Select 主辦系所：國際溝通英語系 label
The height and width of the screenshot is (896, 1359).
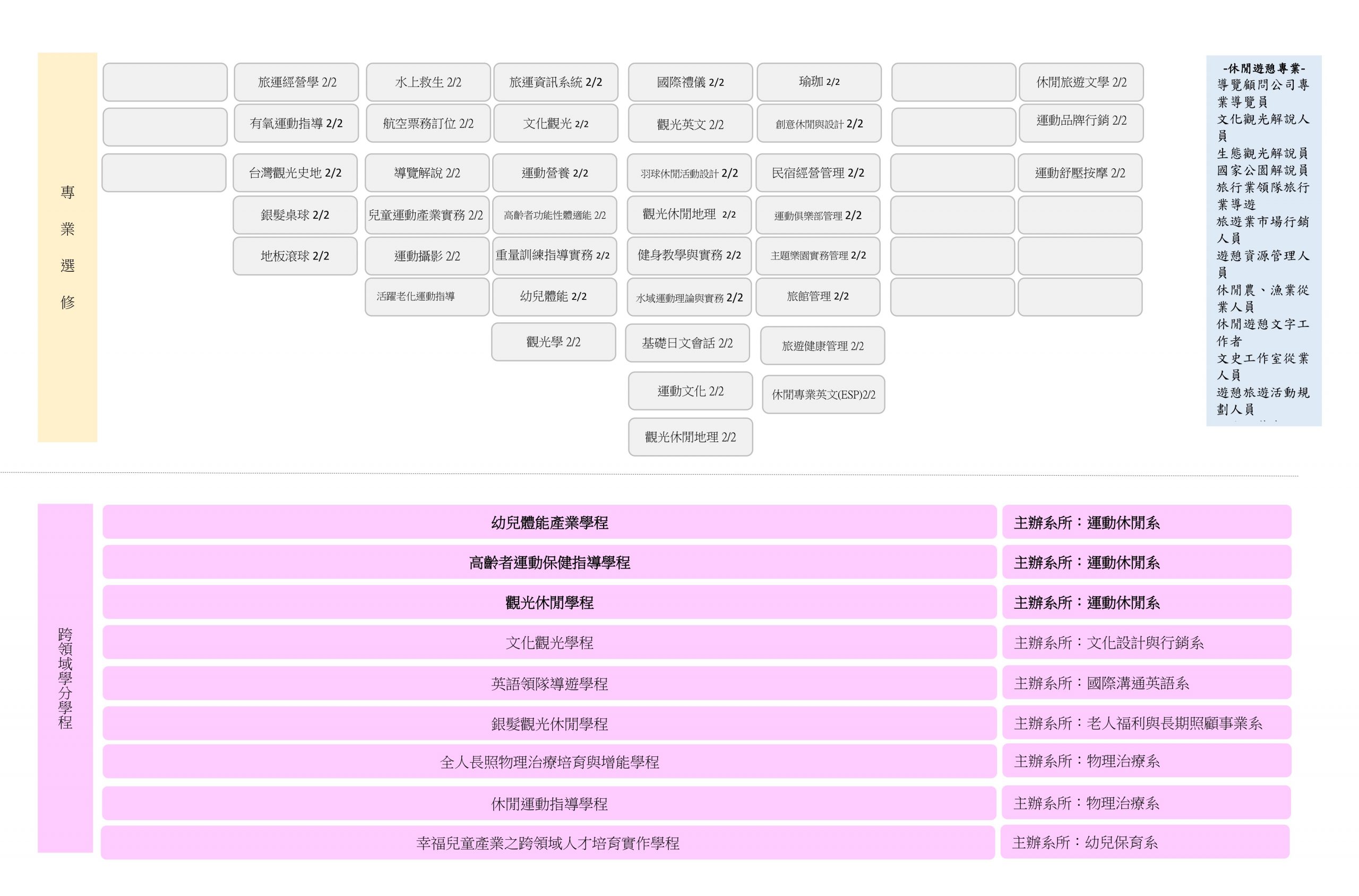pyautogui.click(x=1147, y=682)
